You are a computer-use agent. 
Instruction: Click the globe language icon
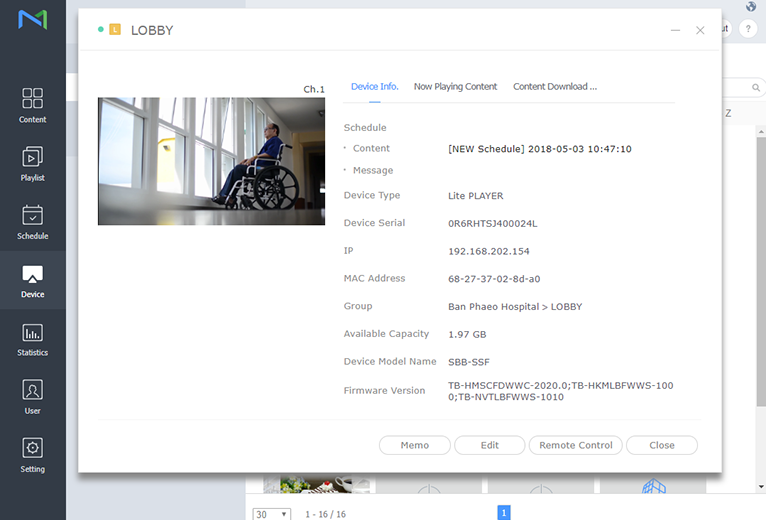[751, 7]
